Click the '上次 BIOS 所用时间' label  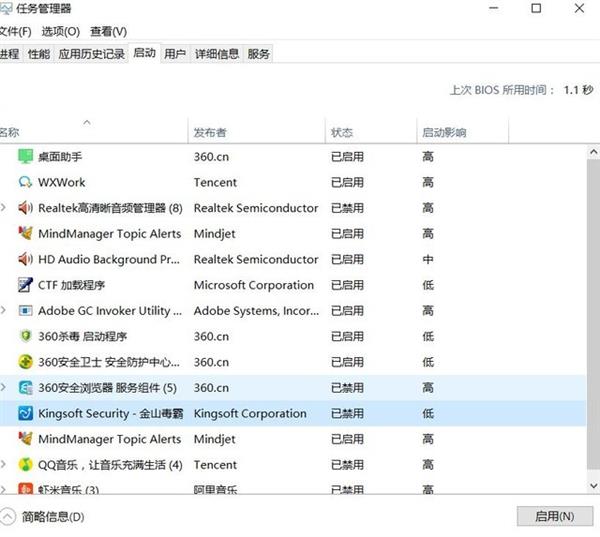(x=502, y=90)
